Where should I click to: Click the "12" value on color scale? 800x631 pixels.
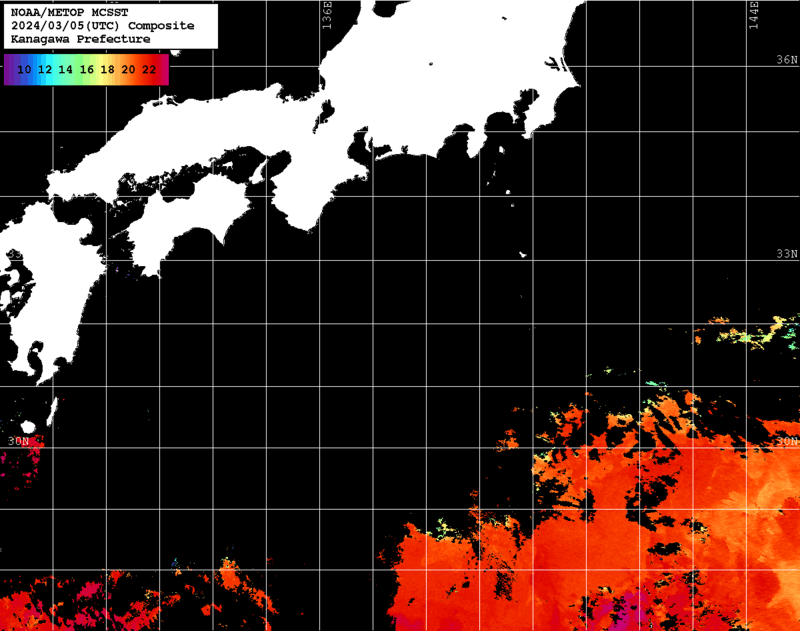45,69
